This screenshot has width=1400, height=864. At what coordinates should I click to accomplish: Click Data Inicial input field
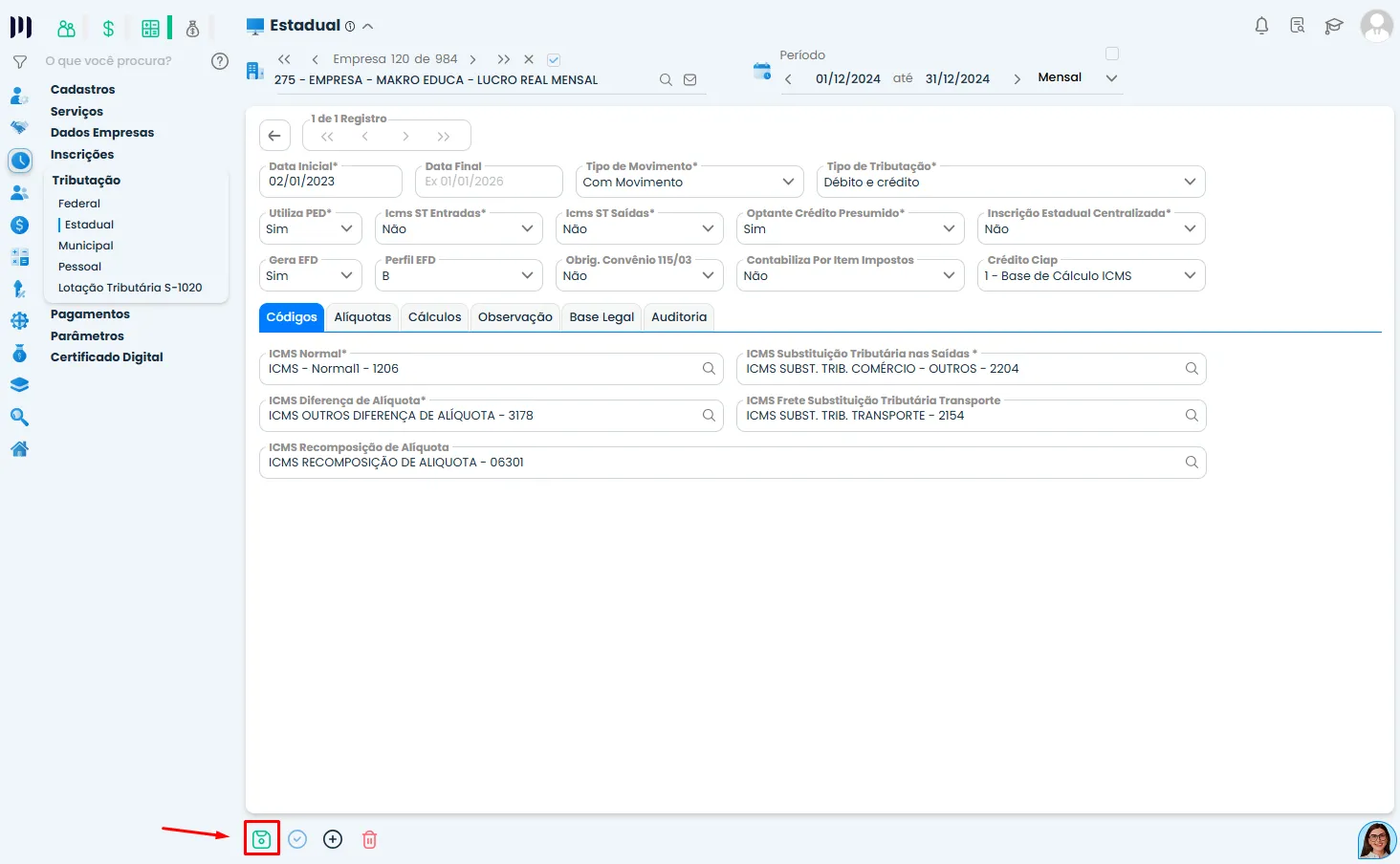click(331, 182)
